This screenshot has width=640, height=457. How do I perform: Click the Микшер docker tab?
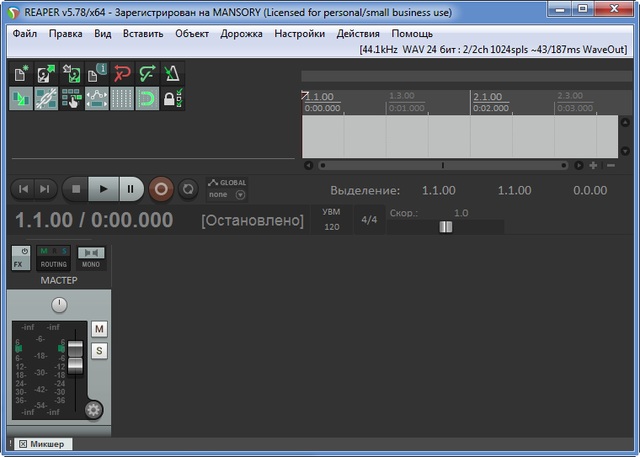tap(45, 443)
